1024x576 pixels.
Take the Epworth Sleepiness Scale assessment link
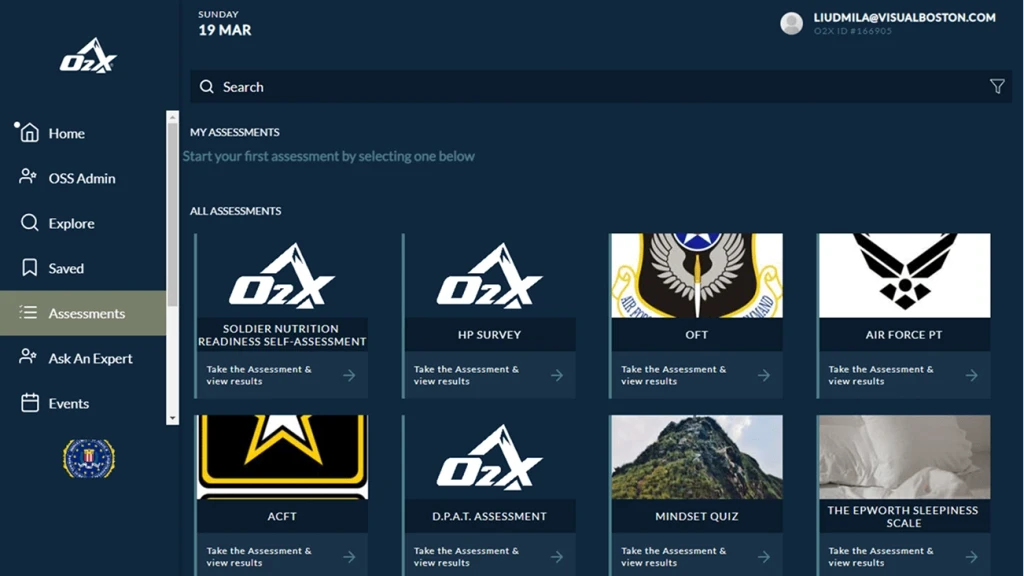pos(881,557)
